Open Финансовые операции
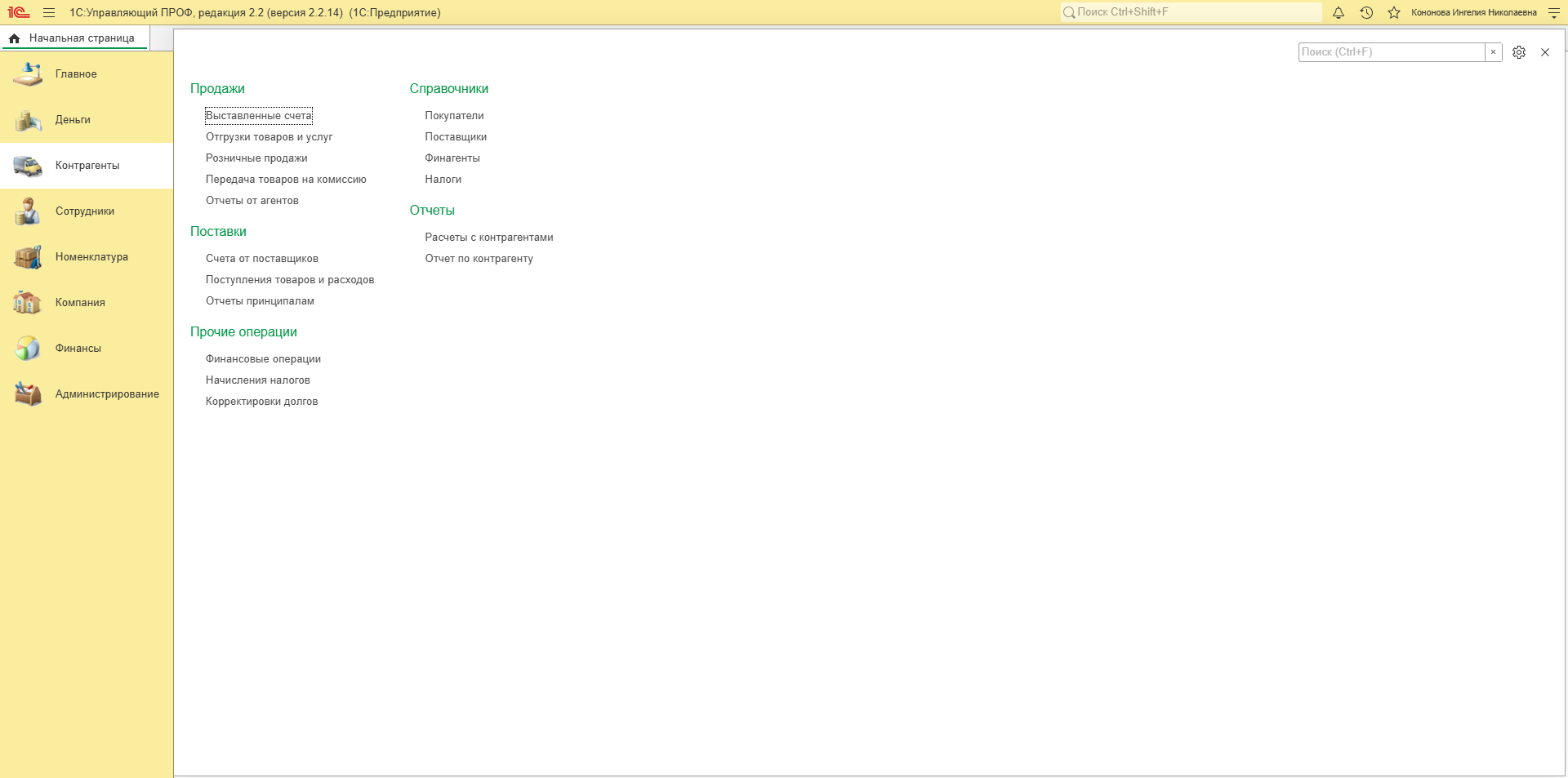1568x778 pixels. (x=263, y=359)
